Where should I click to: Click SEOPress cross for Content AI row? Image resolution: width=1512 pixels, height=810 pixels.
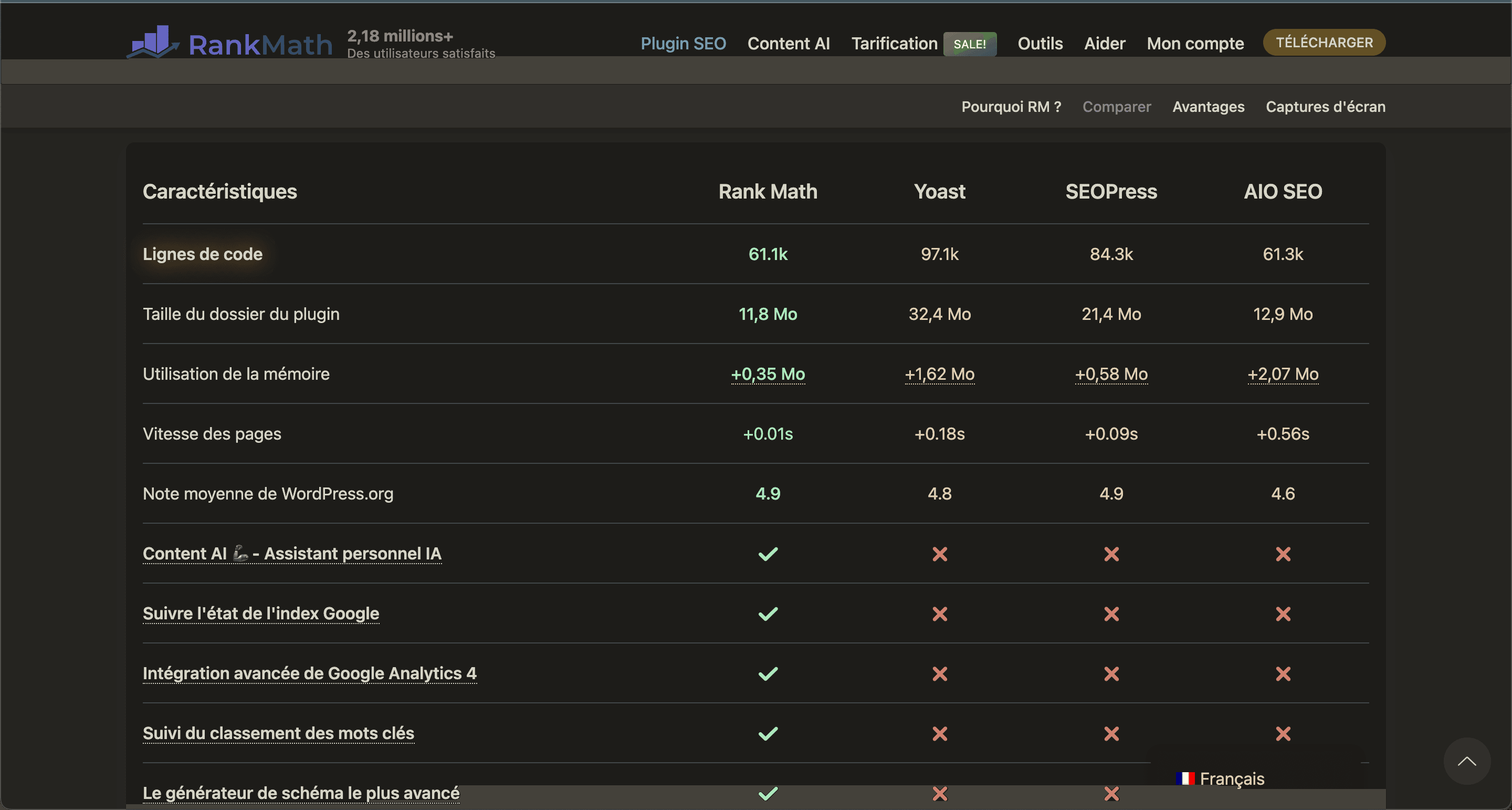coord(1111,554)
